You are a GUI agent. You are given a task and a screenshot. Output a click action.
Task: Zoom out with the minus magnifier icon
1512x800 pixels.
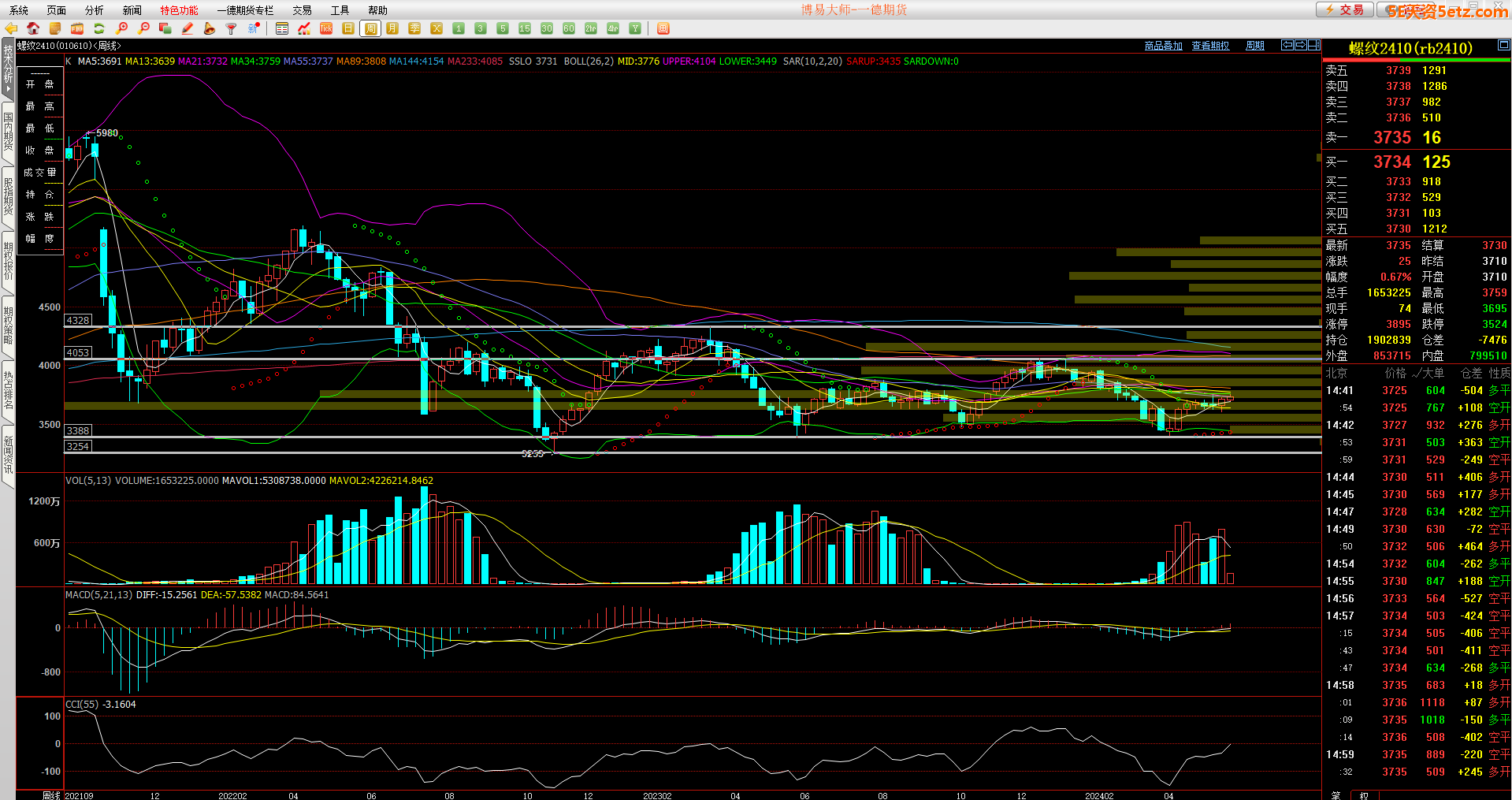click(x=143, y=28)
